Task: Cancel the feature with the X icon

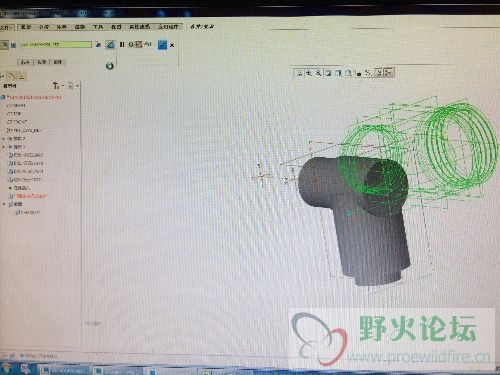Action: 172,45
